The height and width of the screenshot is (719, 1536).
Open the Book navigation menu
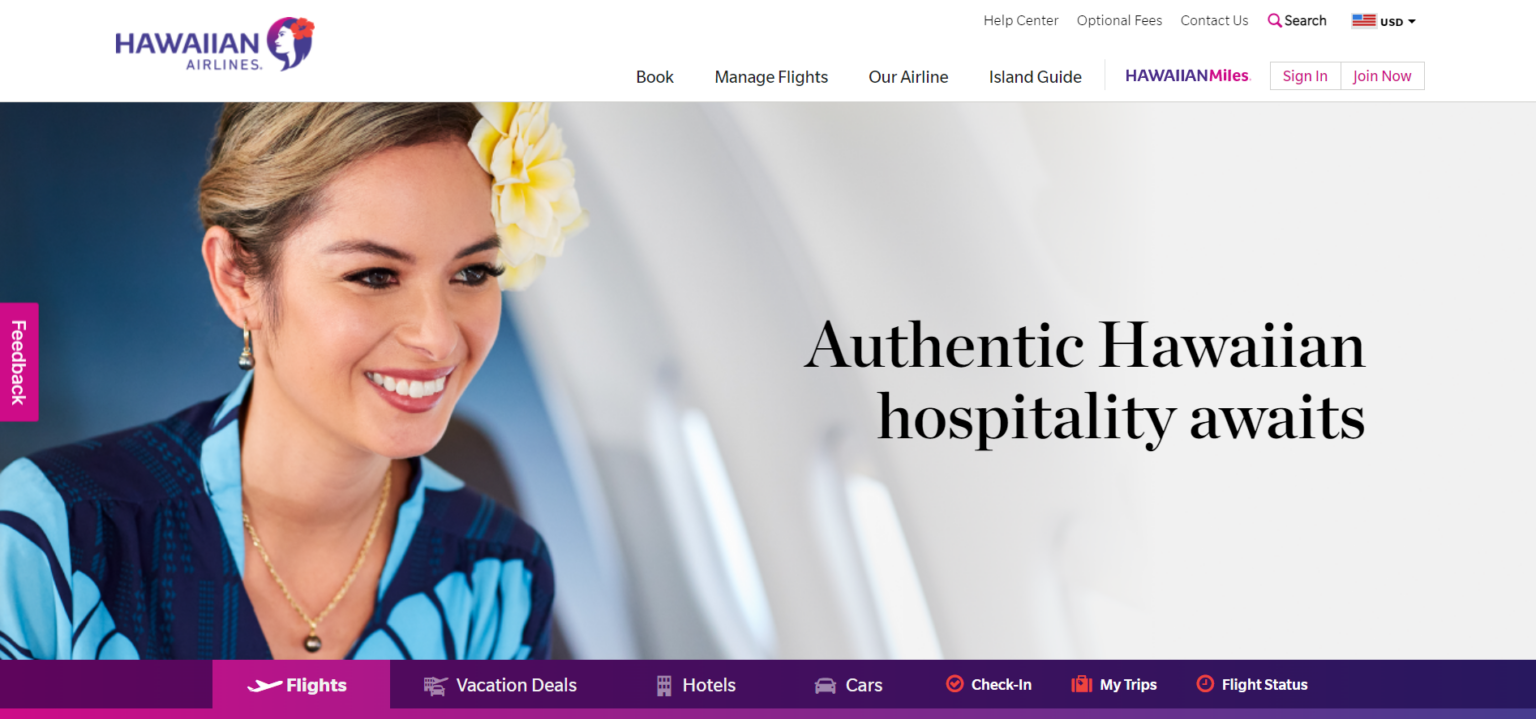point(655,77)
